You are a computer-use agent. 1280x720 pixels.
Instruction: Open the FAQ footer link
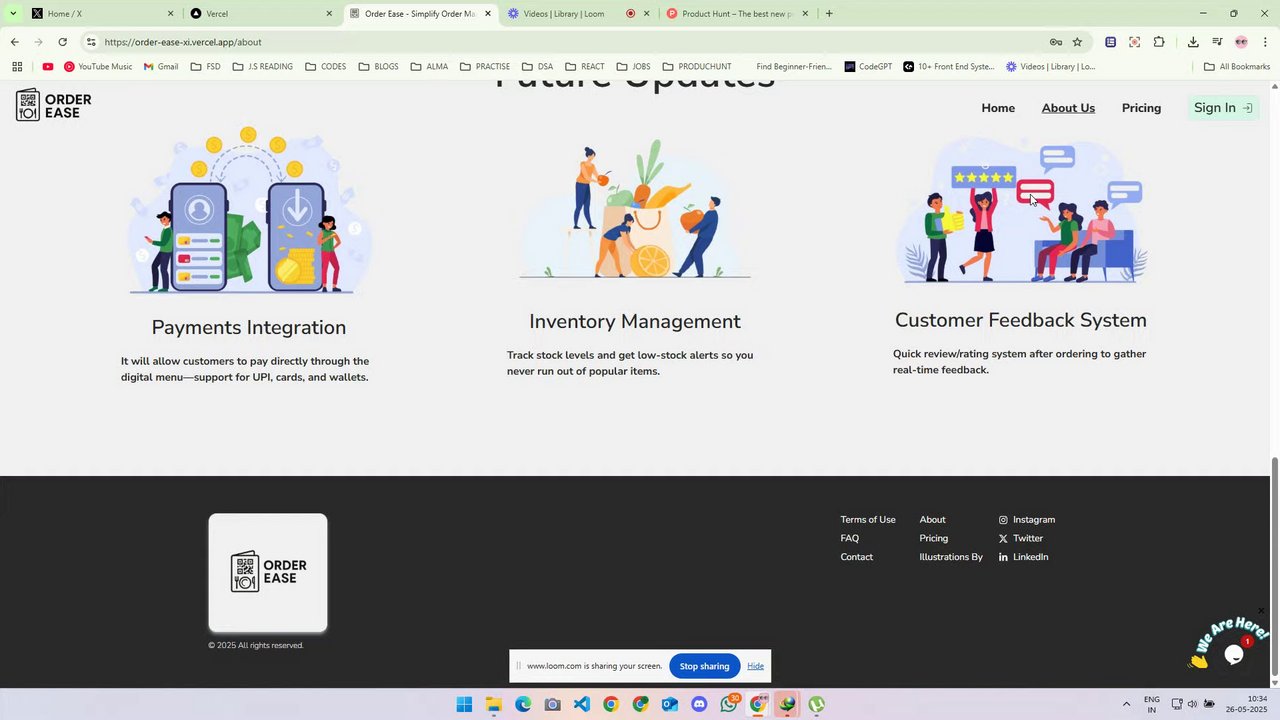tap(850, 538)
